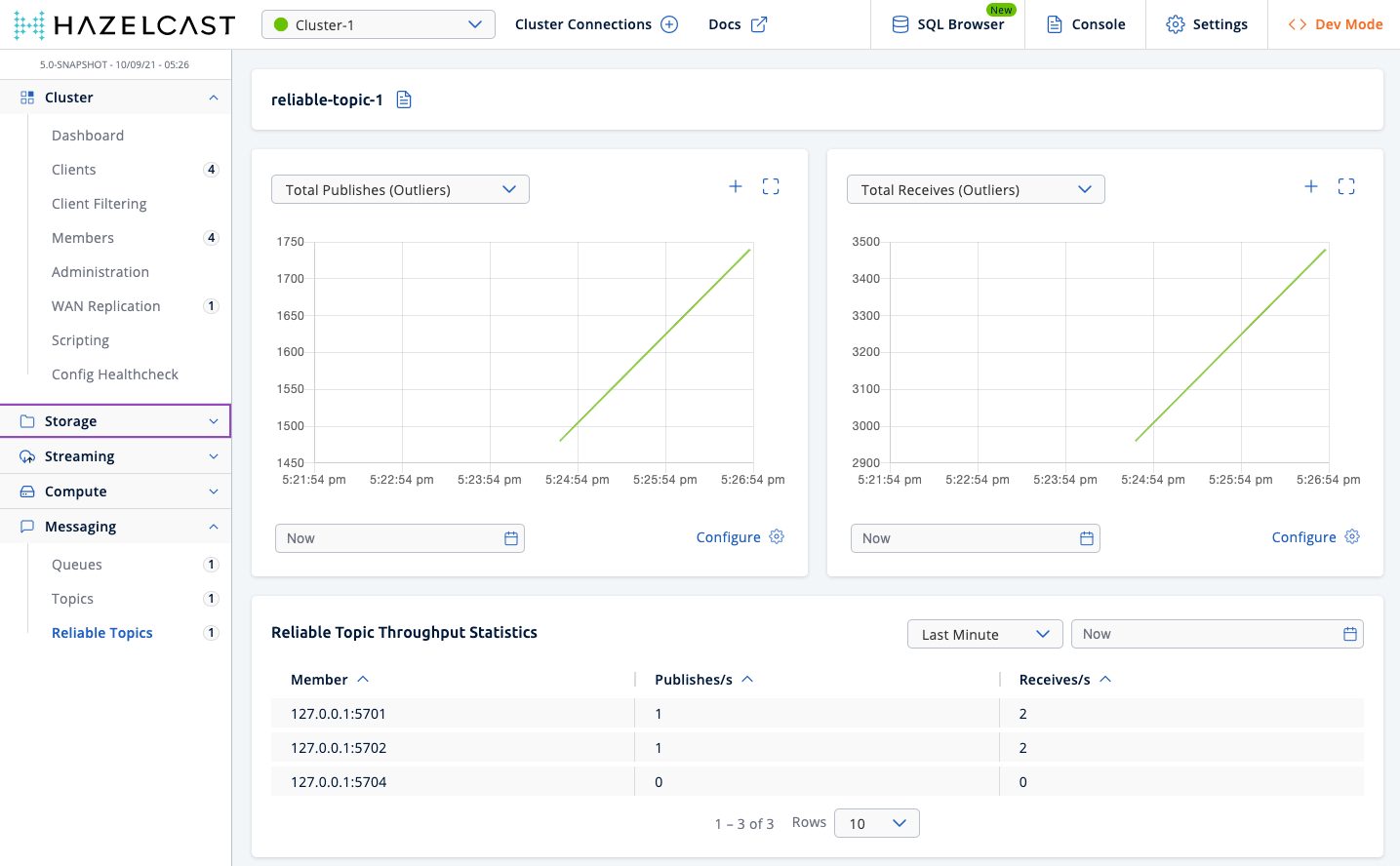Open the Console from top bar
Image resolution: width=1400 pixels, height=866 pixels.
(x=1085, y=24)
